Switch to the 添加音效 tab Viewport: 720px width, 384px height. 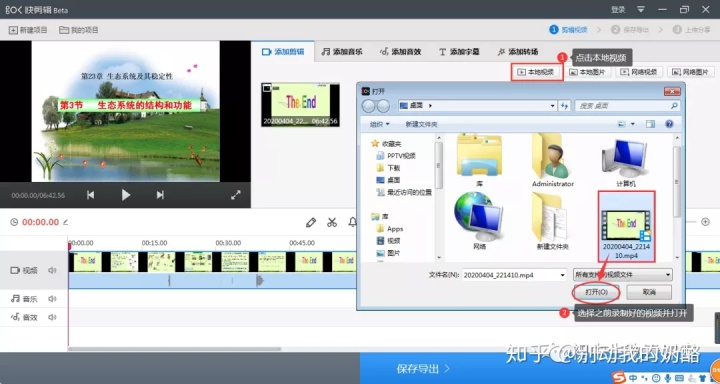(x=400, y=52)
